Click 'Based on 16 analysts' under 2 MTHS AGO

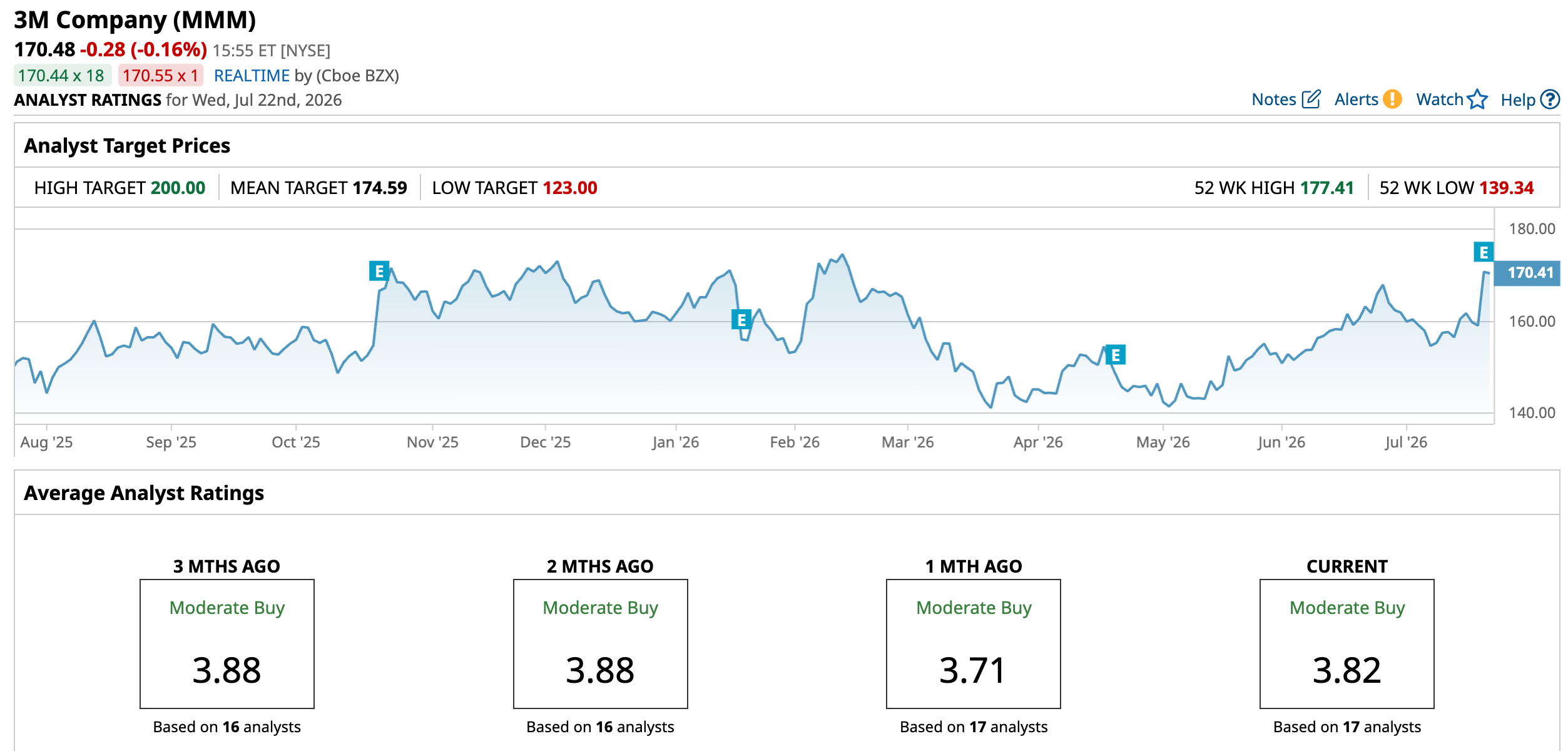point(601,727)
